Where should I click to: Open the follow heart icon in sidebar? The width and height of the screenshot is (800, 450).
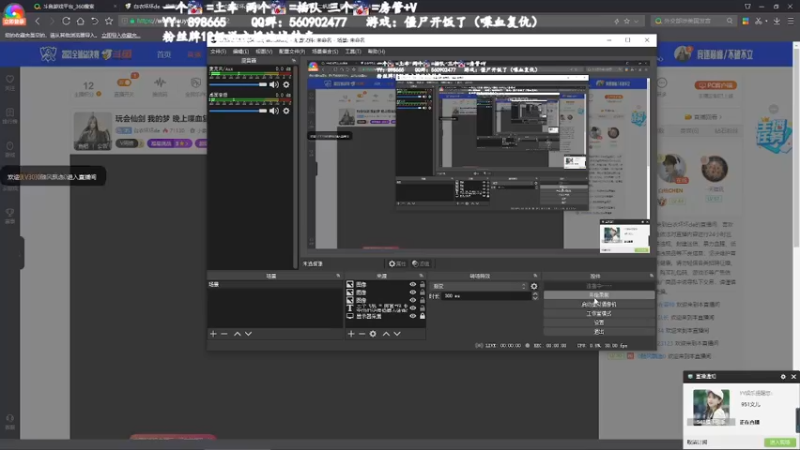(x=10, y=82)
